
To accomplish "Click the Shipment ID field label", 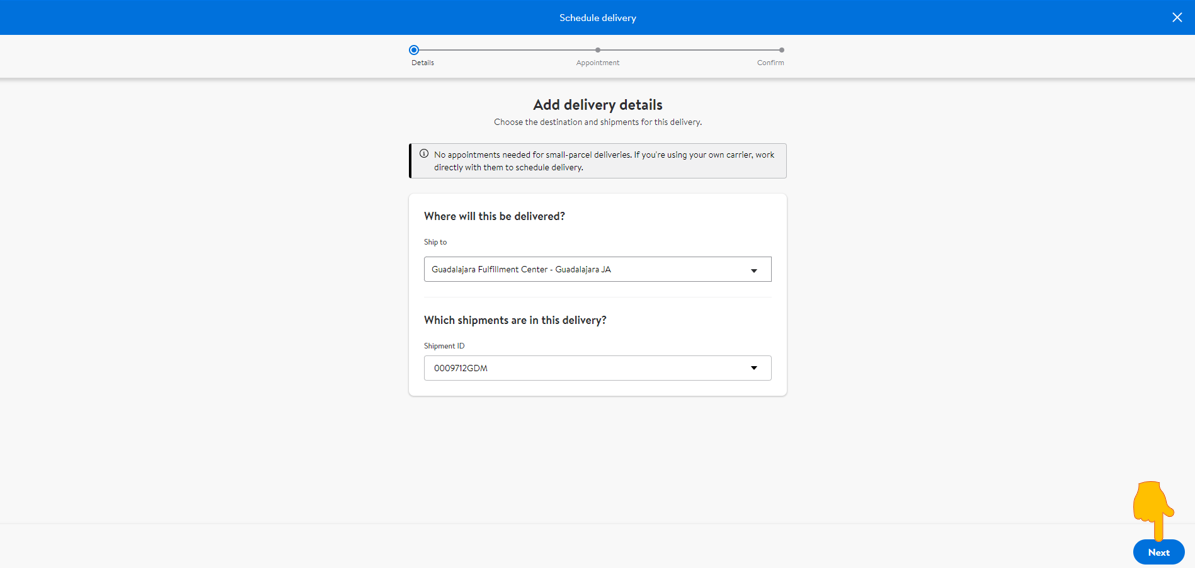I will tap(444, 345).
